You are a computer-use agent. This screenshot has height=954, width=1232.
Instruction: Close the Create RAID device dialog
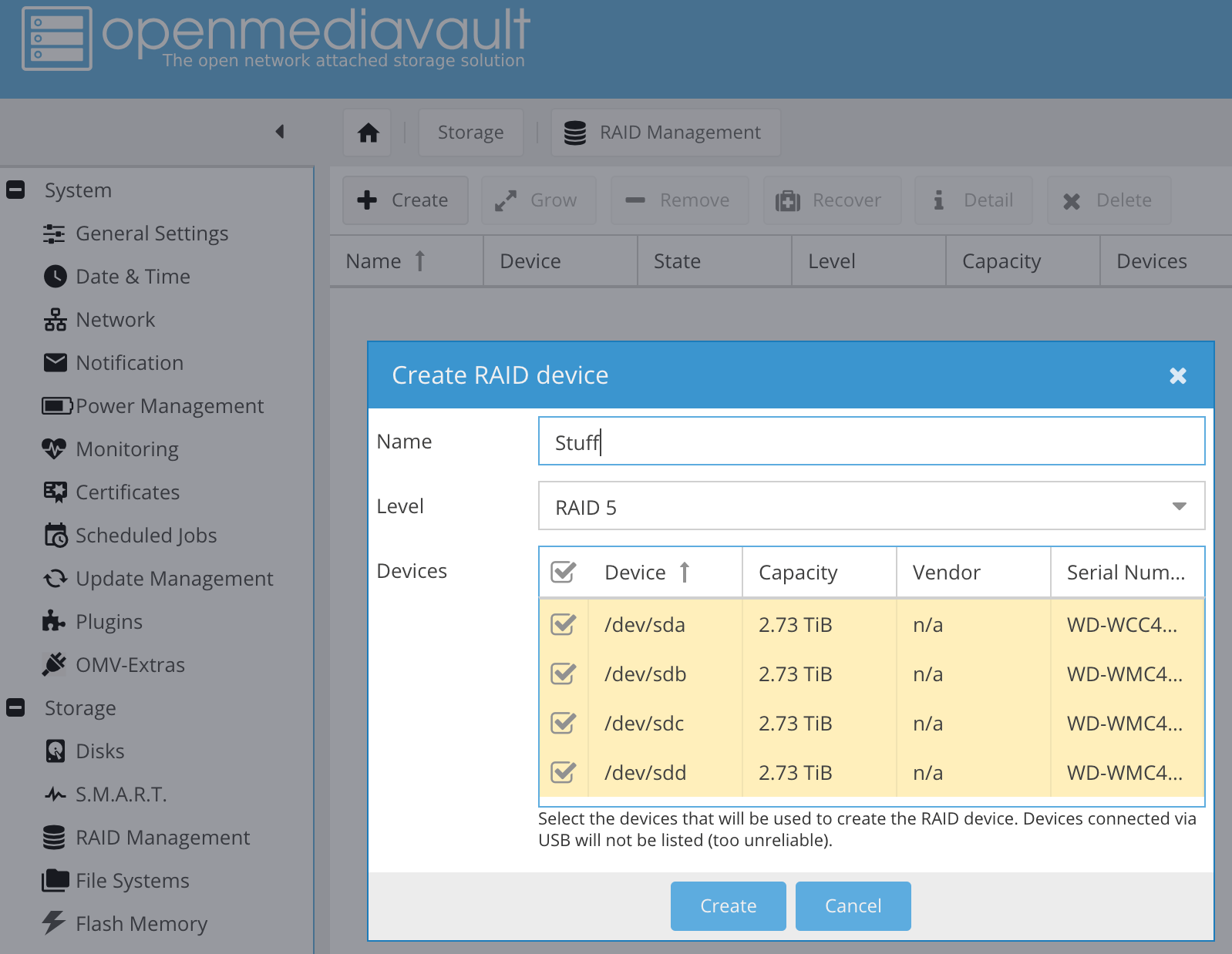click(1177, 375)
